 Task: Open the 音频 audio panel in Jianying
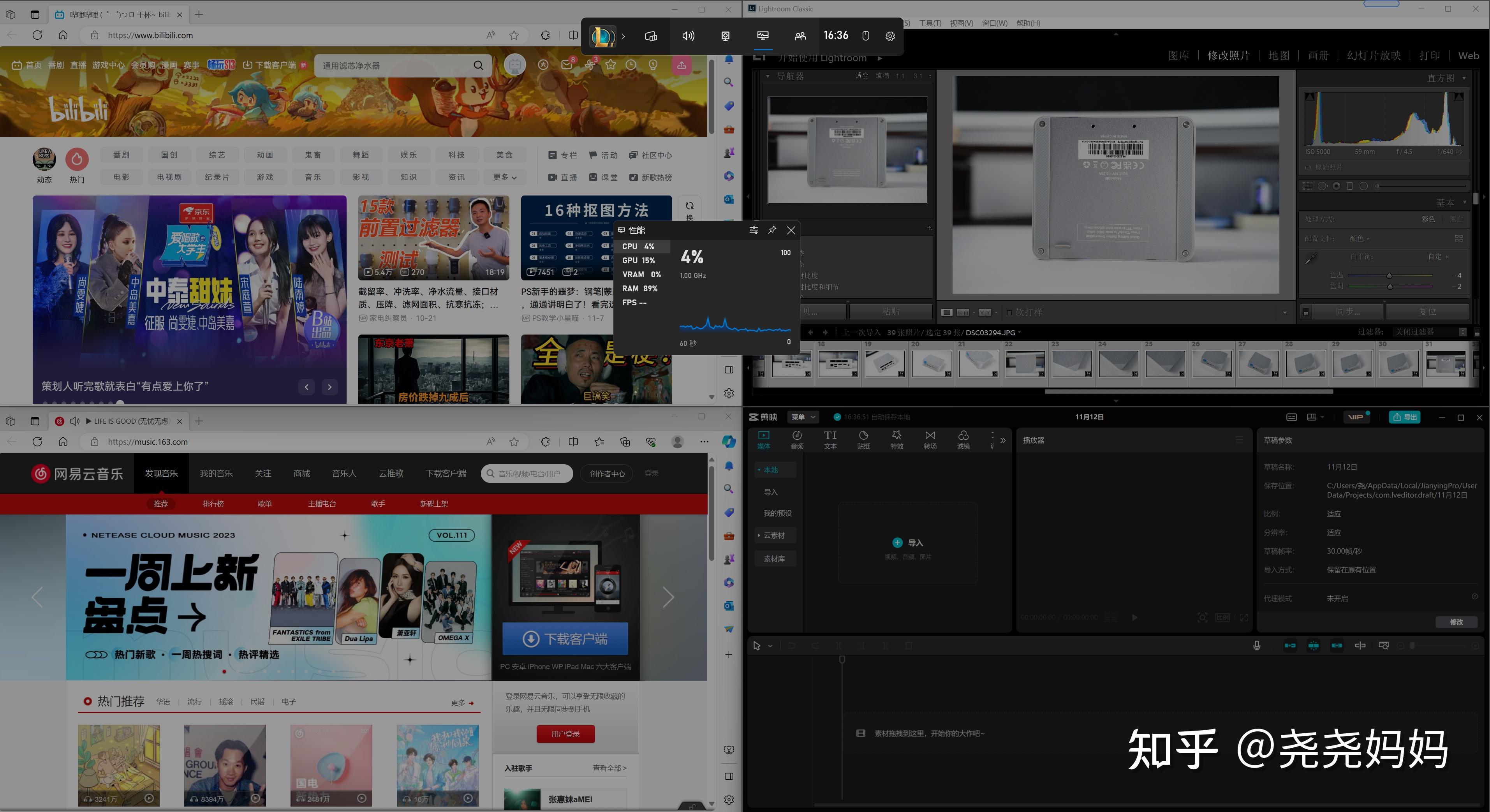797,440
